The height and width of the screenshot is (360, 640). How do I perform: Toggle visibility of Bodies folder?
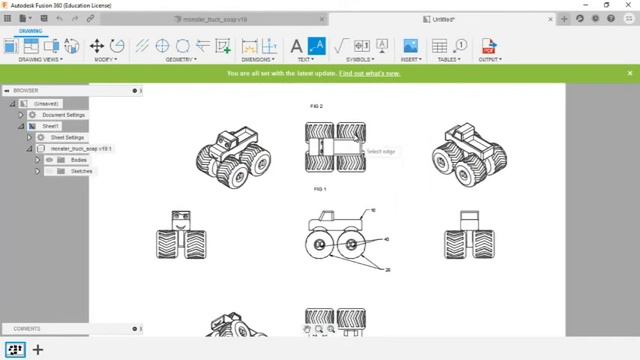coord(49,160)
